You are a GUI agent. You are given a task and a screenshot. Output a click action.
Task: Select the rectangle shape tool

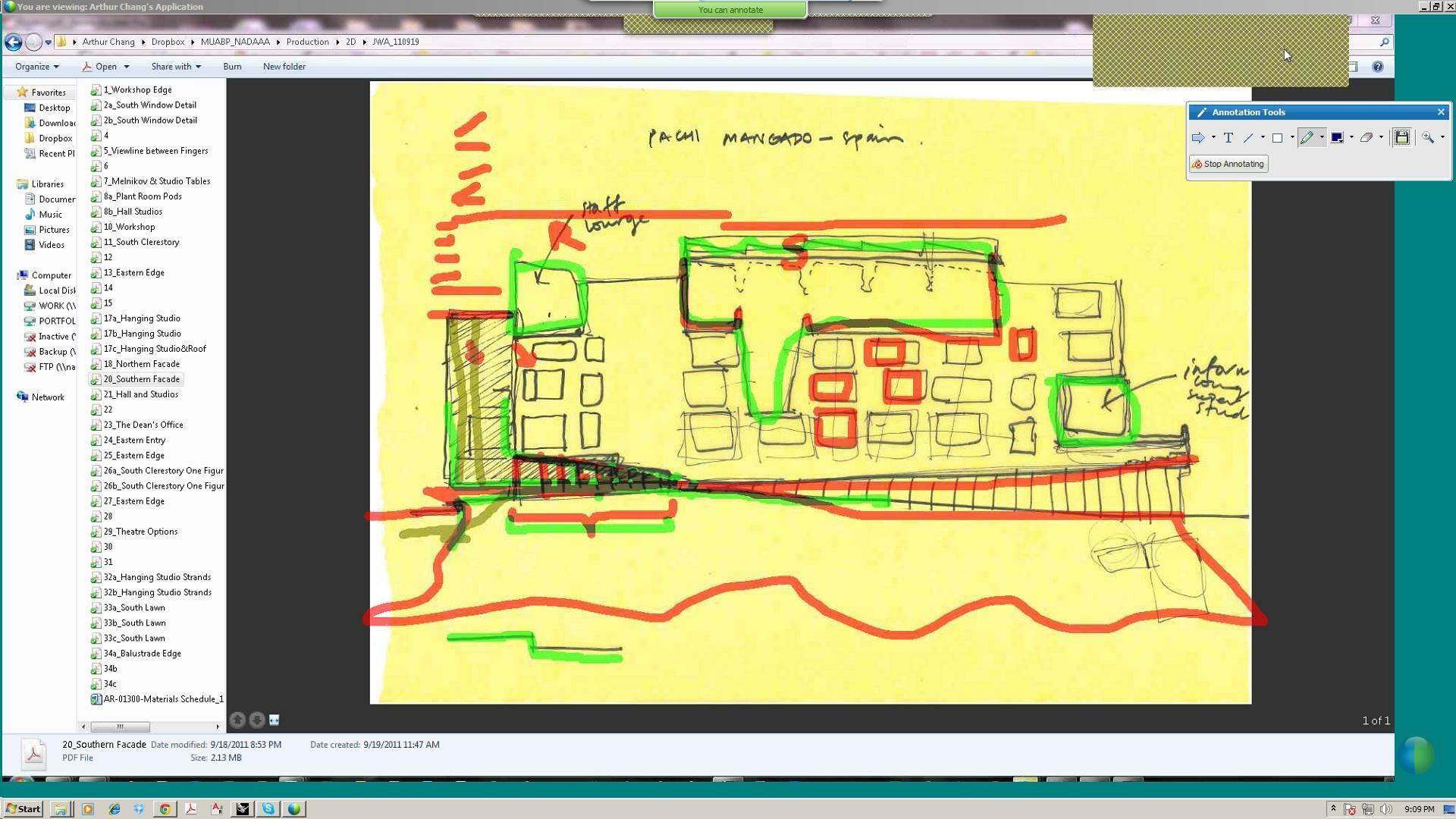click(x=1278, y=138)
